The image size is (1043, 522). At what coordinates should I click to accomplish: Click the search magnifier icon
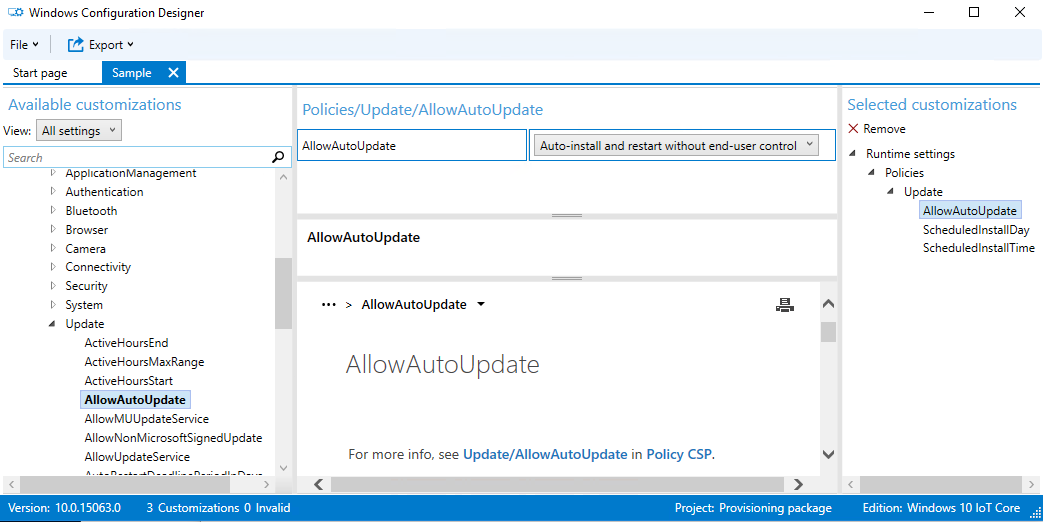(278, 158)
